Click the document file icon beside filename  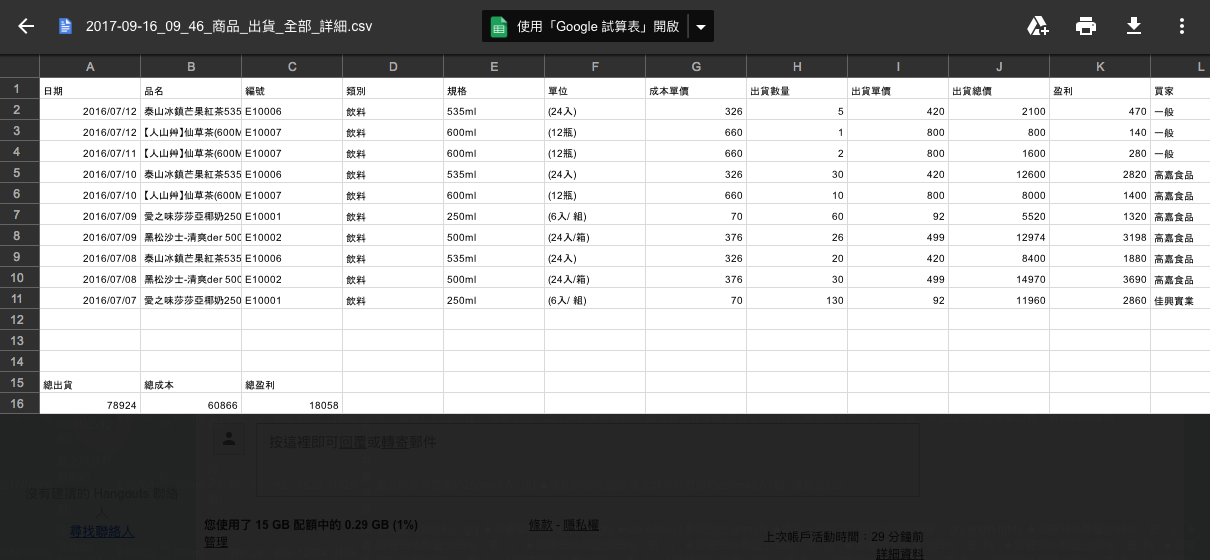(x=66, y=27)
